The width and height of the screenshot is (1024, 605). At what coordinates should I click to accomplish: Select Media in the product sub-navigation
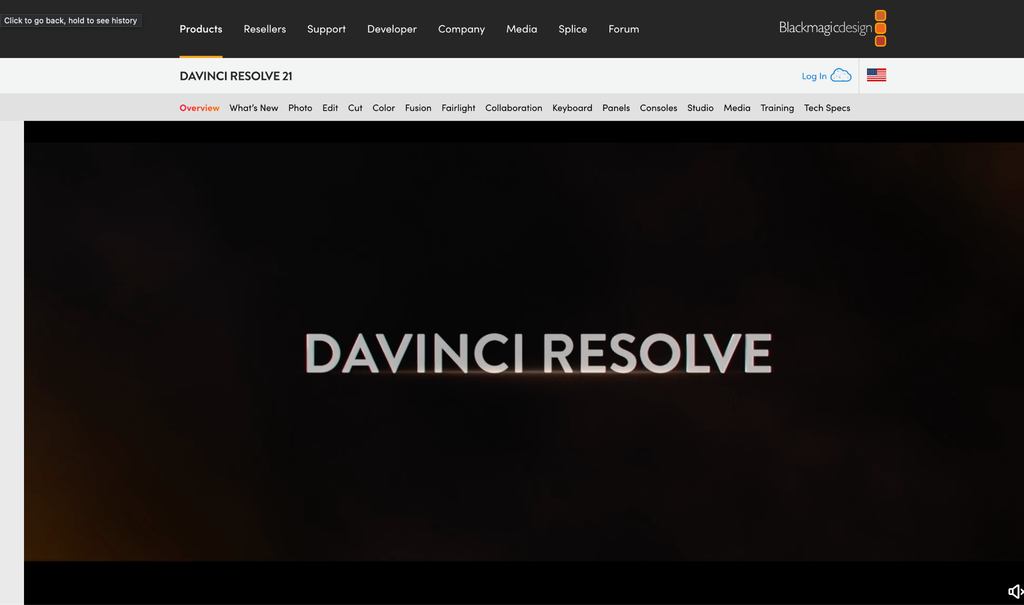(x=737, y=108)
